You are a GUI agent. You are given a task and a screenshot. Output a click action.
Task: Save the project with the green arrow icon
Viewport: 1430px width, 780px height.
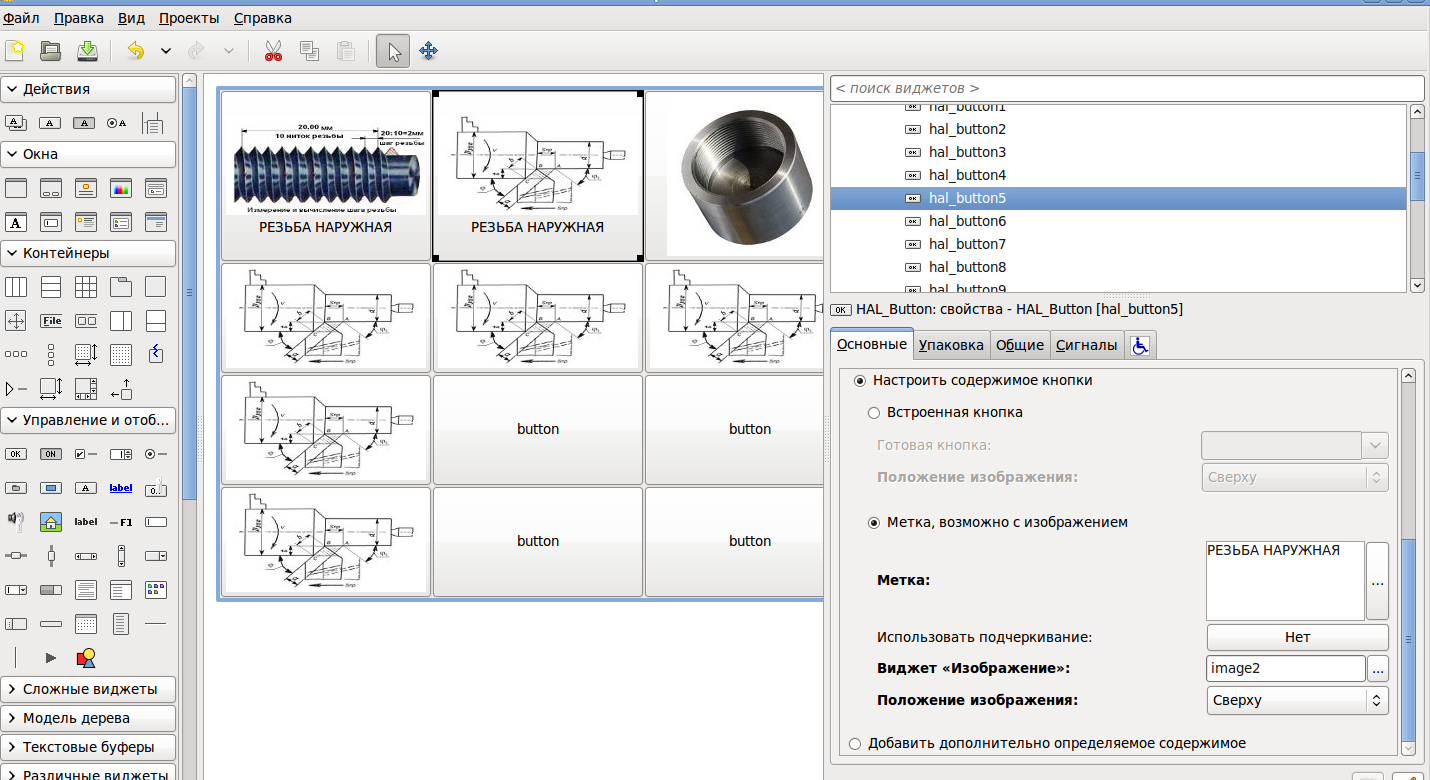[x=87, y=51]
